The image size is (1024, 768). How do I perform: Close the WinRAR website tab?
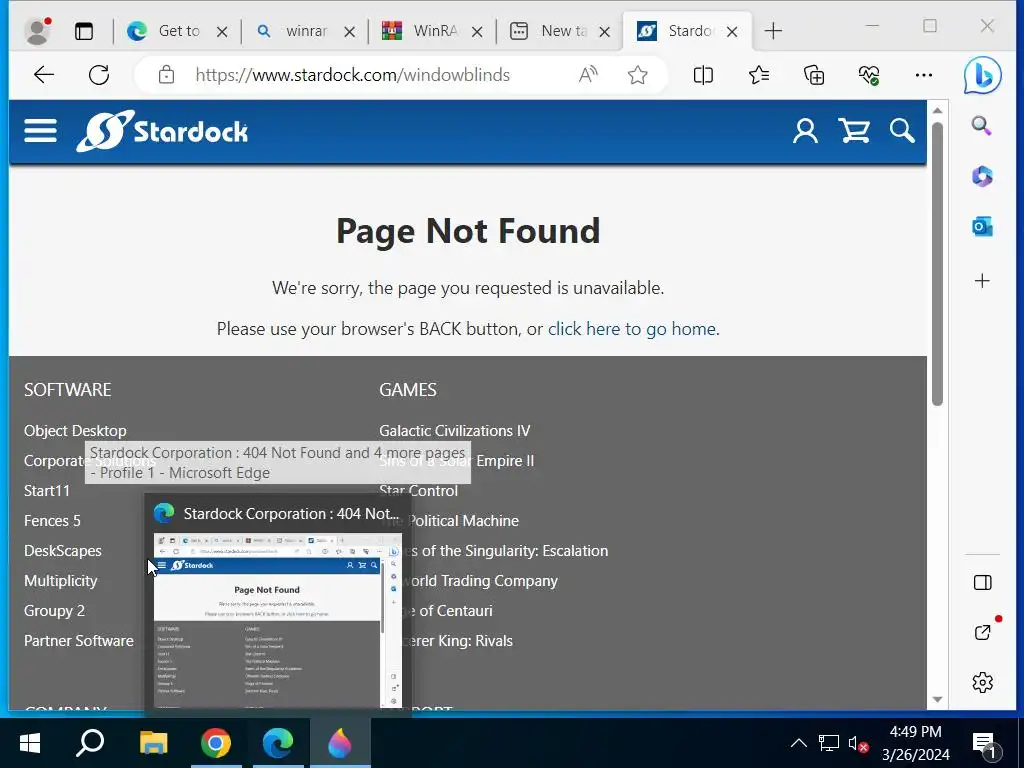(477, 31)
